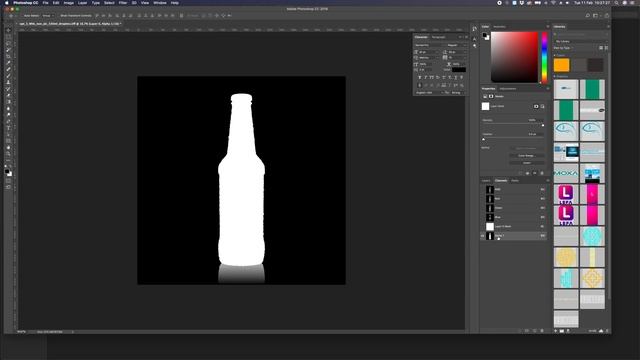Select the Brush tool
640x360 pixels.
[8, 76]
